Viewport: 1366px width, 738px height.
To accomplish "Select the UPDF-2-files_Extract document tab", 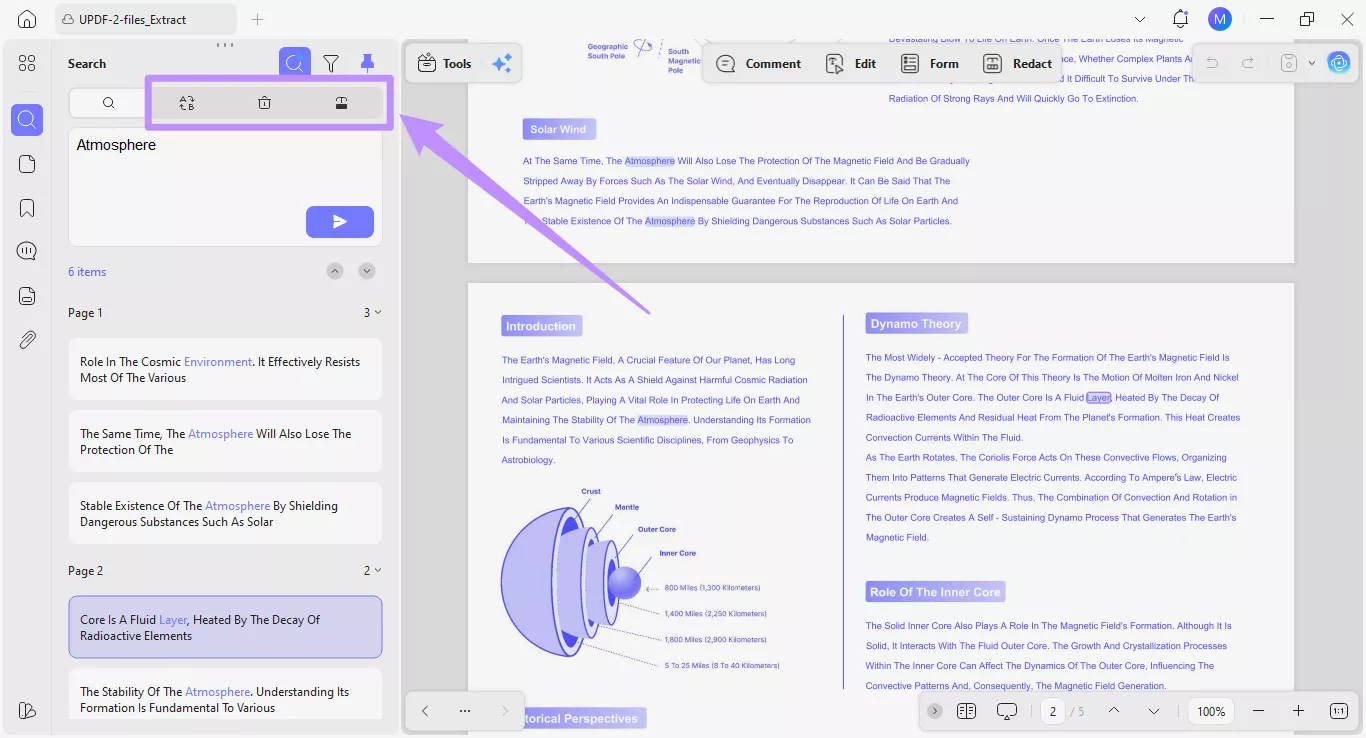I will click(x=145, y=18).
